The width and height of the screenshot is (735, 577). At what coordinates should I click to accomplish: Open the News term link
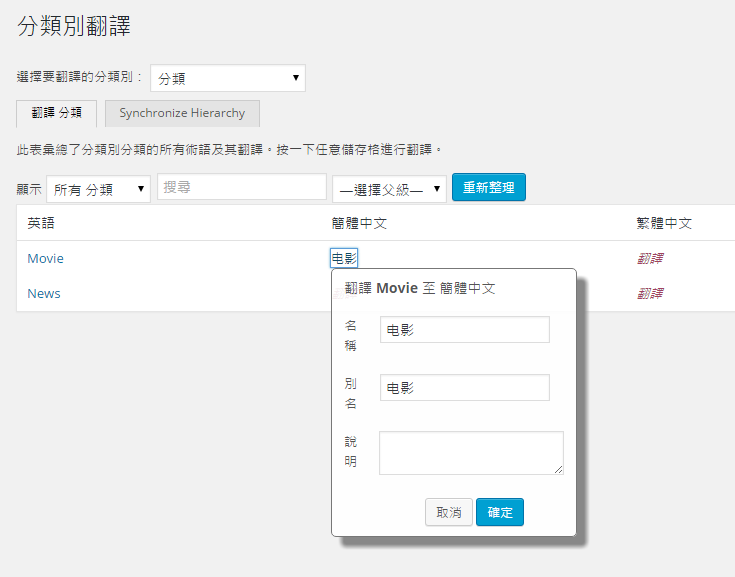[x=44, y=293]
